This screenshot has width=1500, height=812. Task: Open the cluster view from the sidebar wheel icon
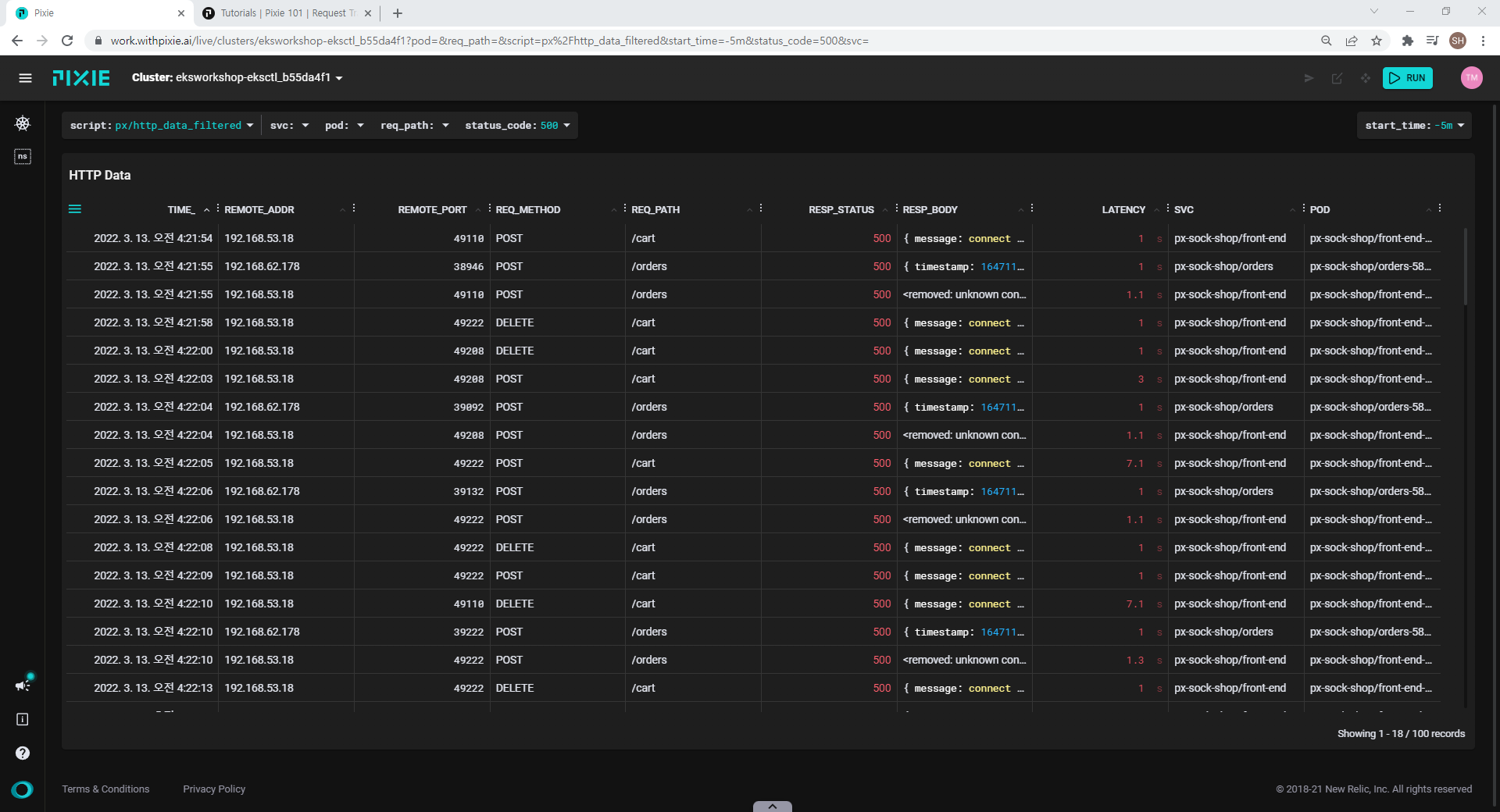(23, 123)
